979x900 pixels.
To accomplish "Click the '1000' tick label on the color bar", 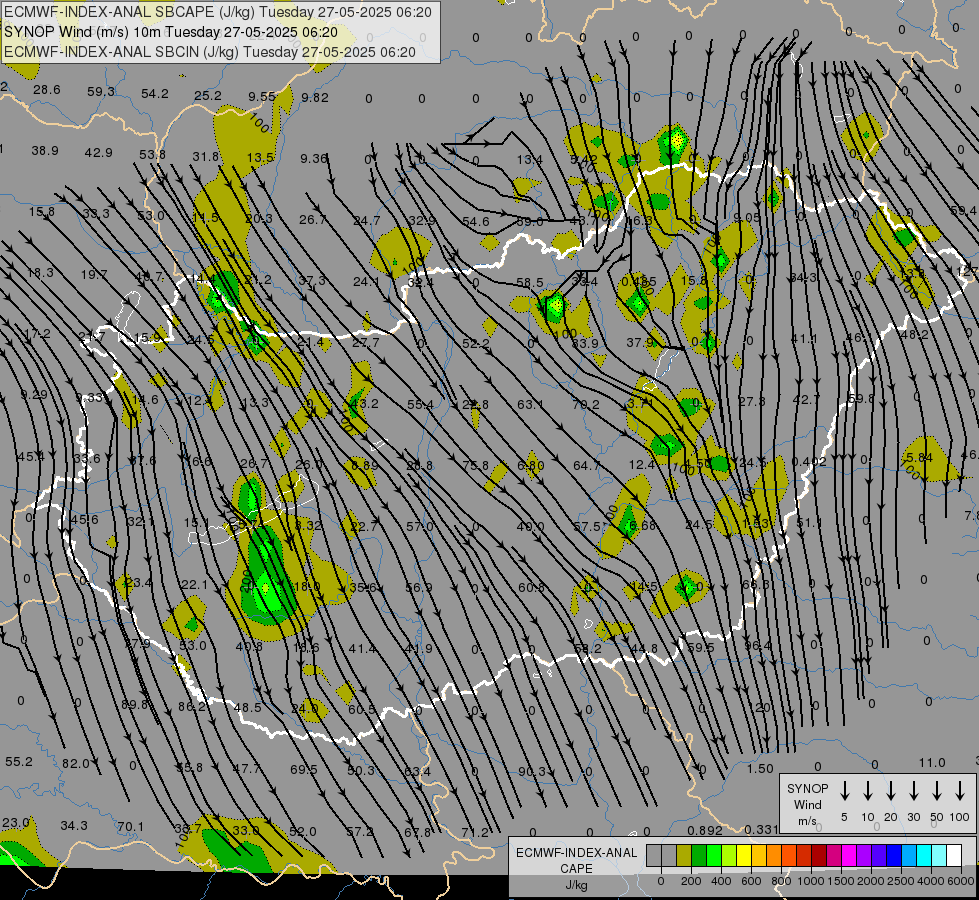I will coord(810,881).
